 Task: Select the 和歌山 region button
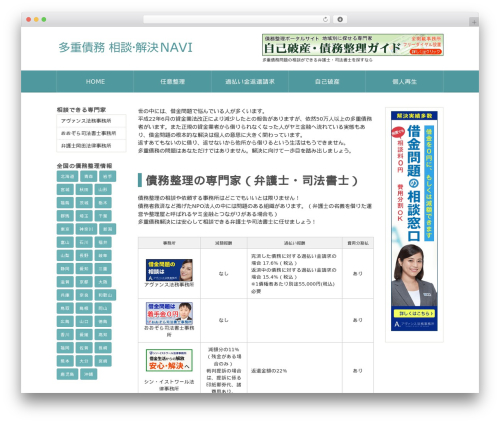tap(105, 295)
